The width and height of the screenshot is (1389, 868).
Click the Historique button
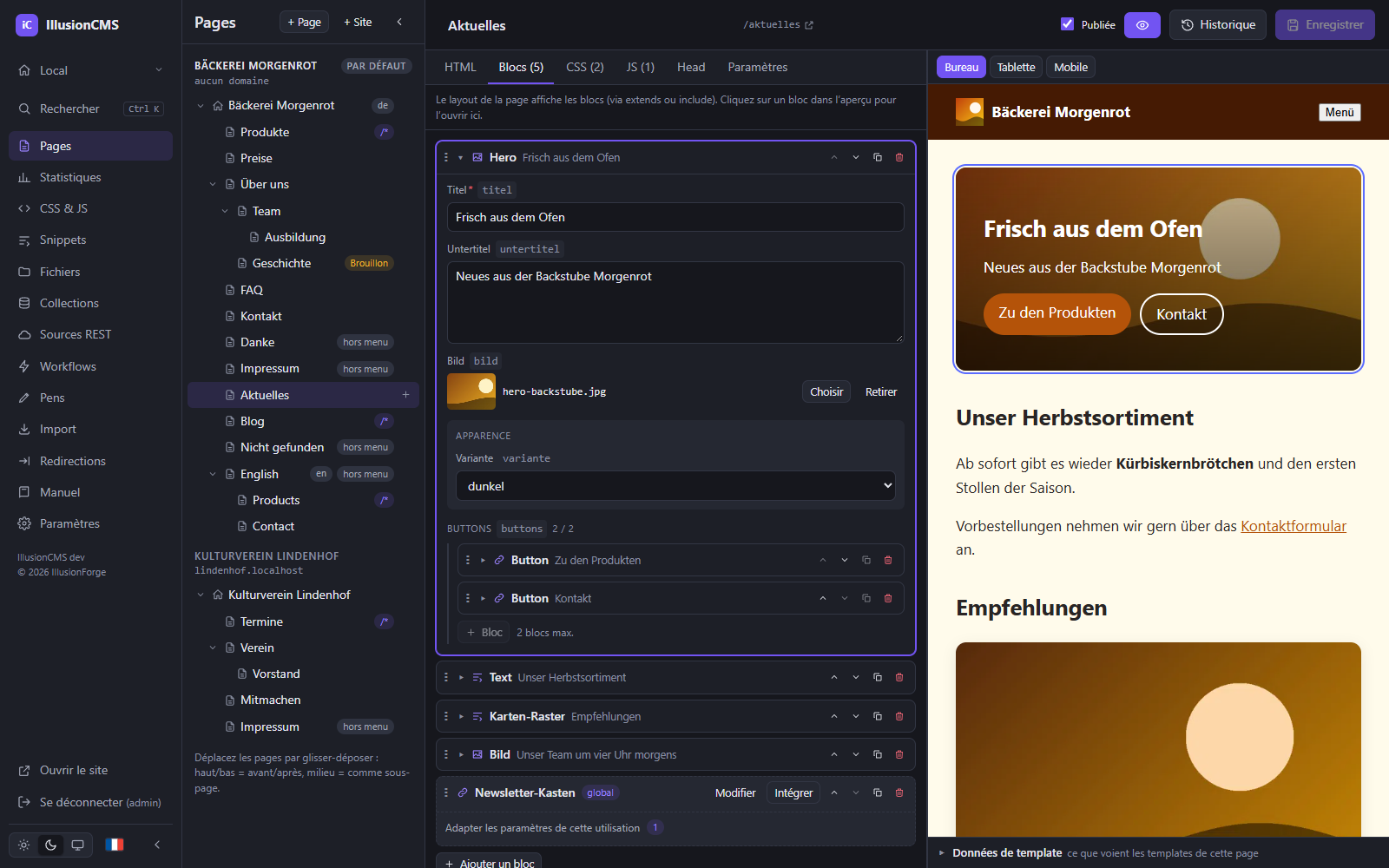tap(1218, 25)
